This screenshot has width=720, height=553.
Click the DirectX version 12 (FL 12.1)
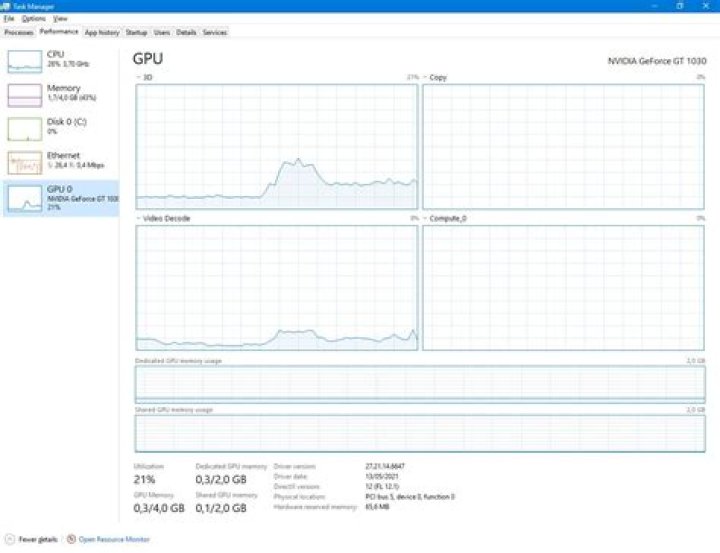coord(382,486)
